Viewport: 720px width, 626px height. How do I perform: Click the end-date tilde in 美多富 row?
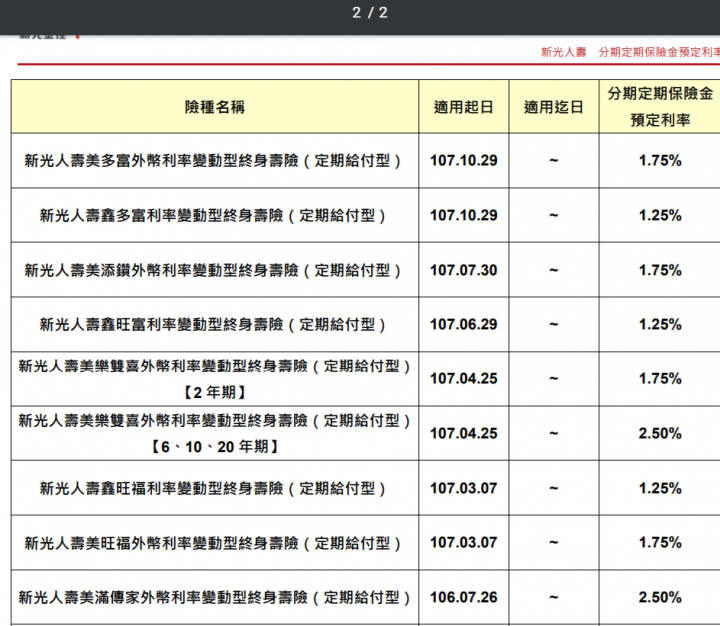pyautogui.click(x=553, y=160)
